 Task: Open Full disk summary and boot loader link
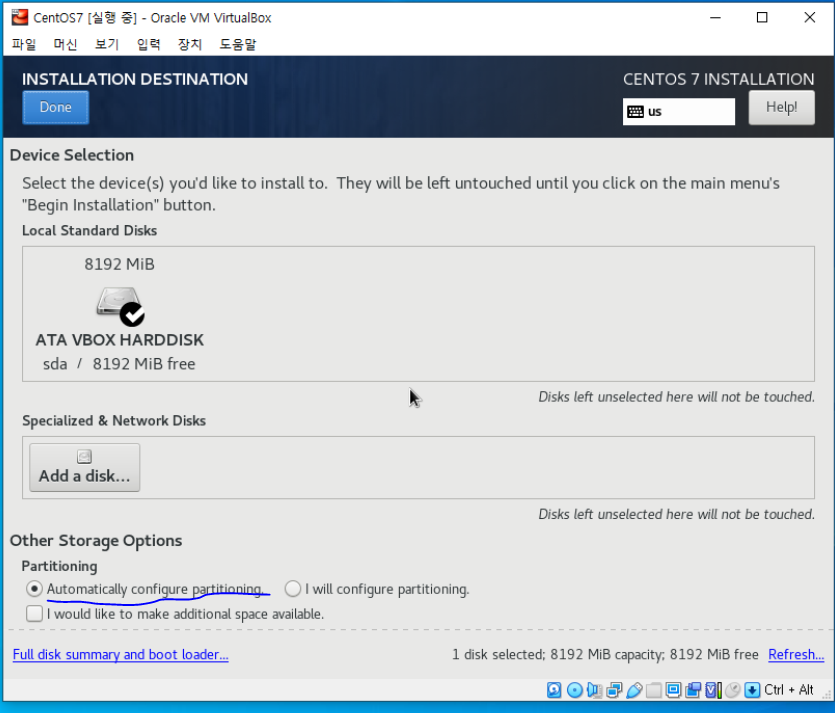[120, 654]
